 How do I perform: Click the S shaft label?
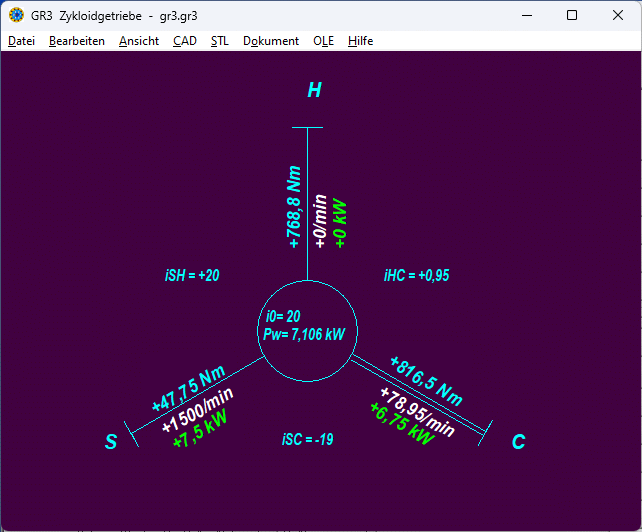coord(111,442)
